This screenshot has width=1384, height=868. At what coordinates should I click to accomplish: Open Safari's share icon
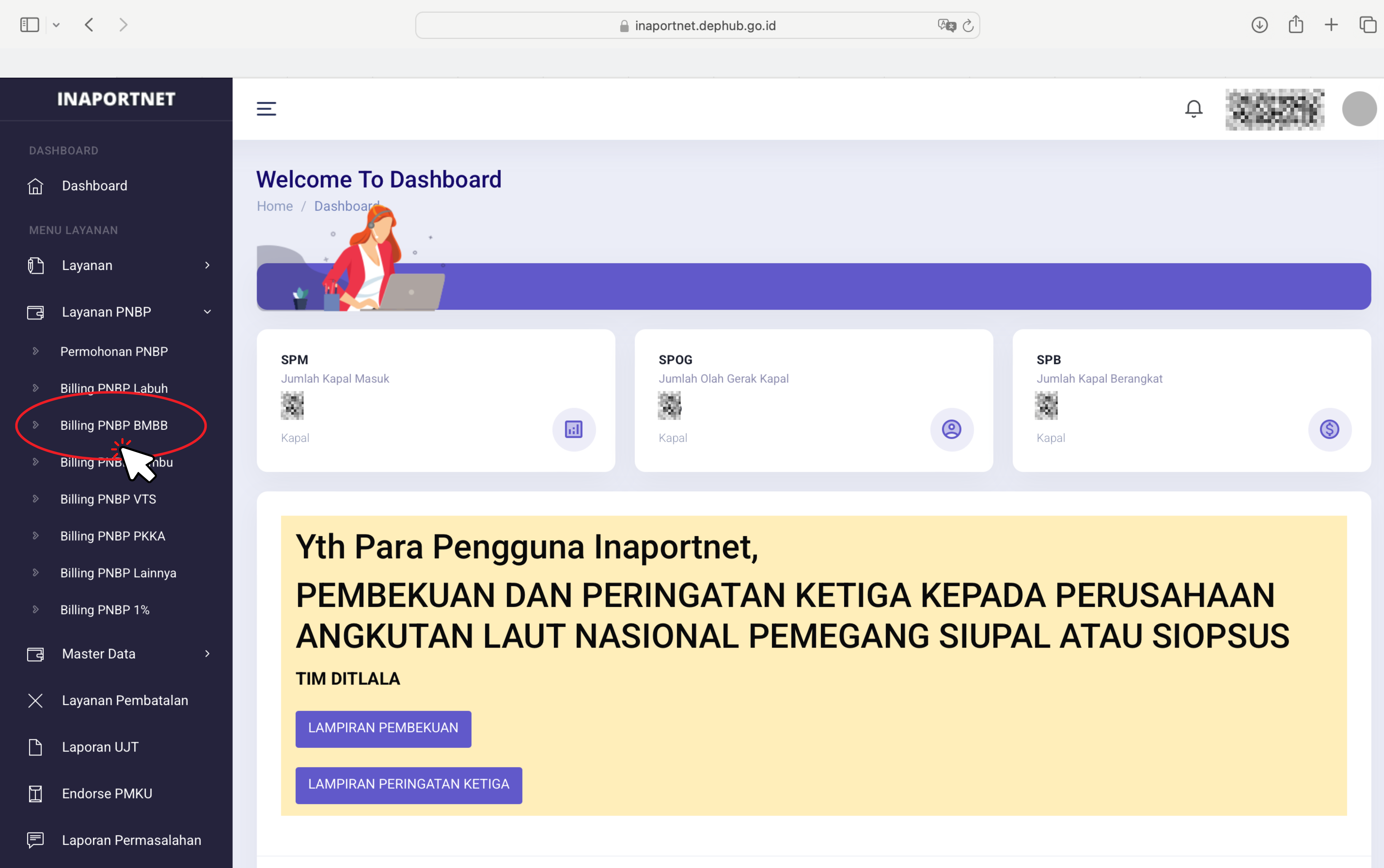click(1296, 25)
